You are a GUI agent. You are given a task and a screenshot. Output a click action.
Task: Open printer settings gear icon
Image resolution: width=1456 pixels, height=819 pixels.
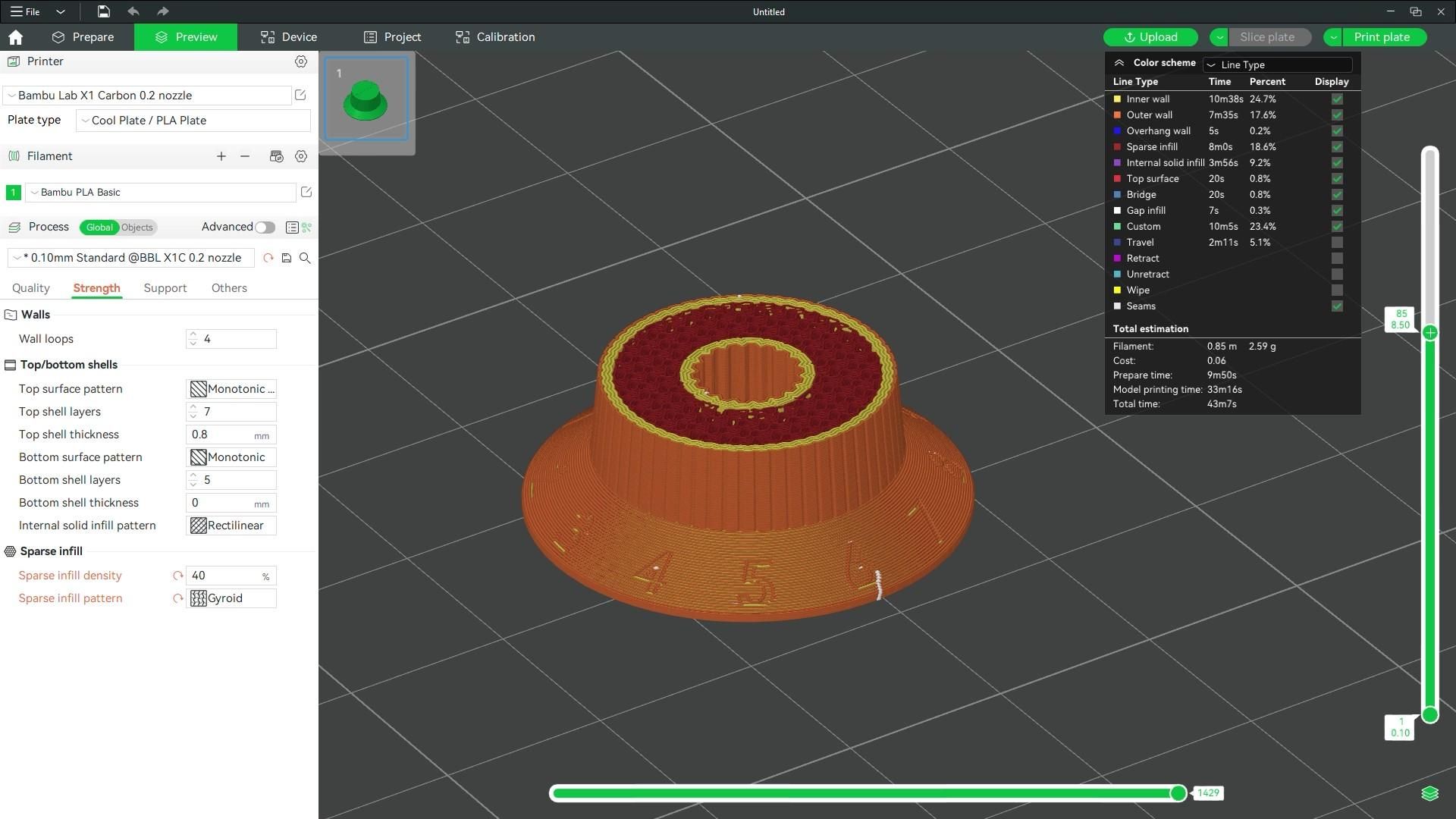[301, 61]
